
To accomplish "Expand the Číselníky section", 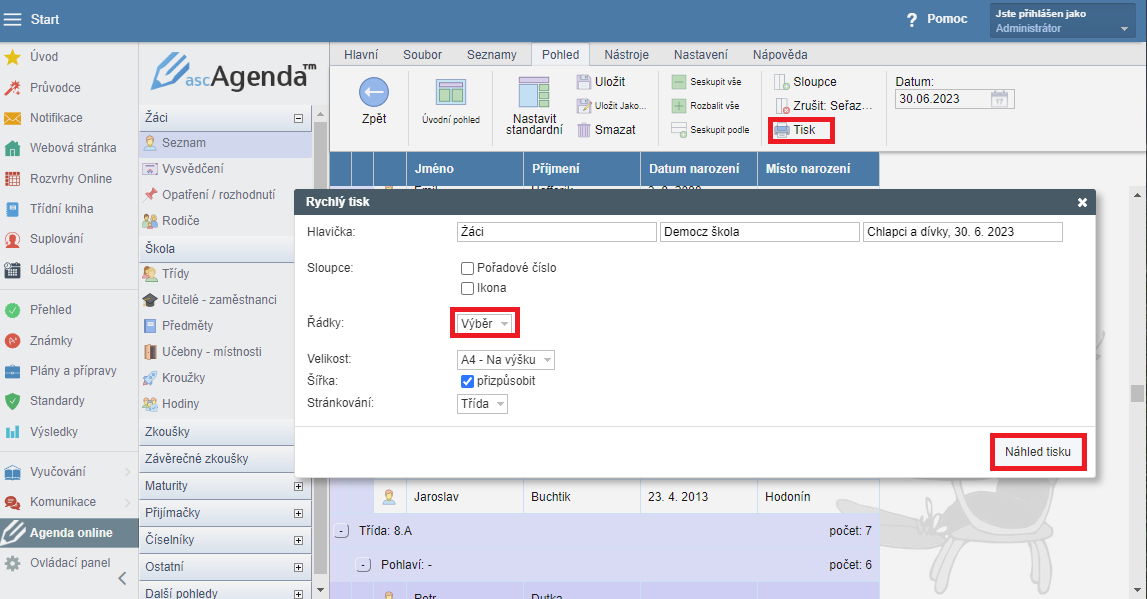I will point(298,540).
